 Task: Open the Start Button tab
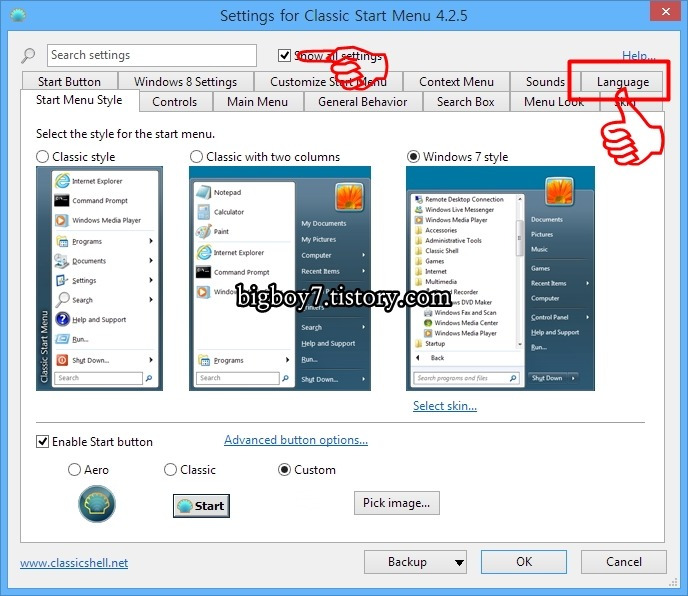point(69,82)
